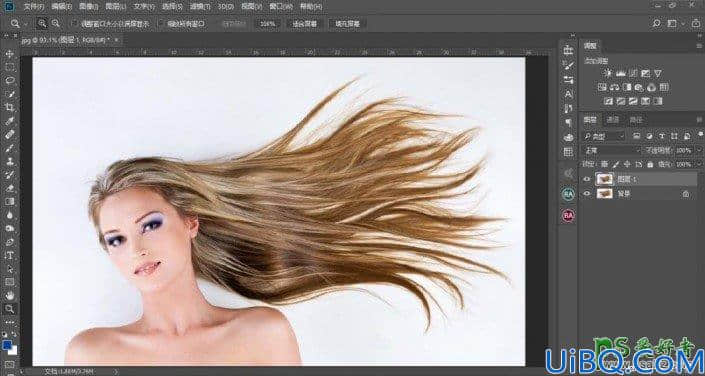Open the Paragraph panel icon

point(569,122)
